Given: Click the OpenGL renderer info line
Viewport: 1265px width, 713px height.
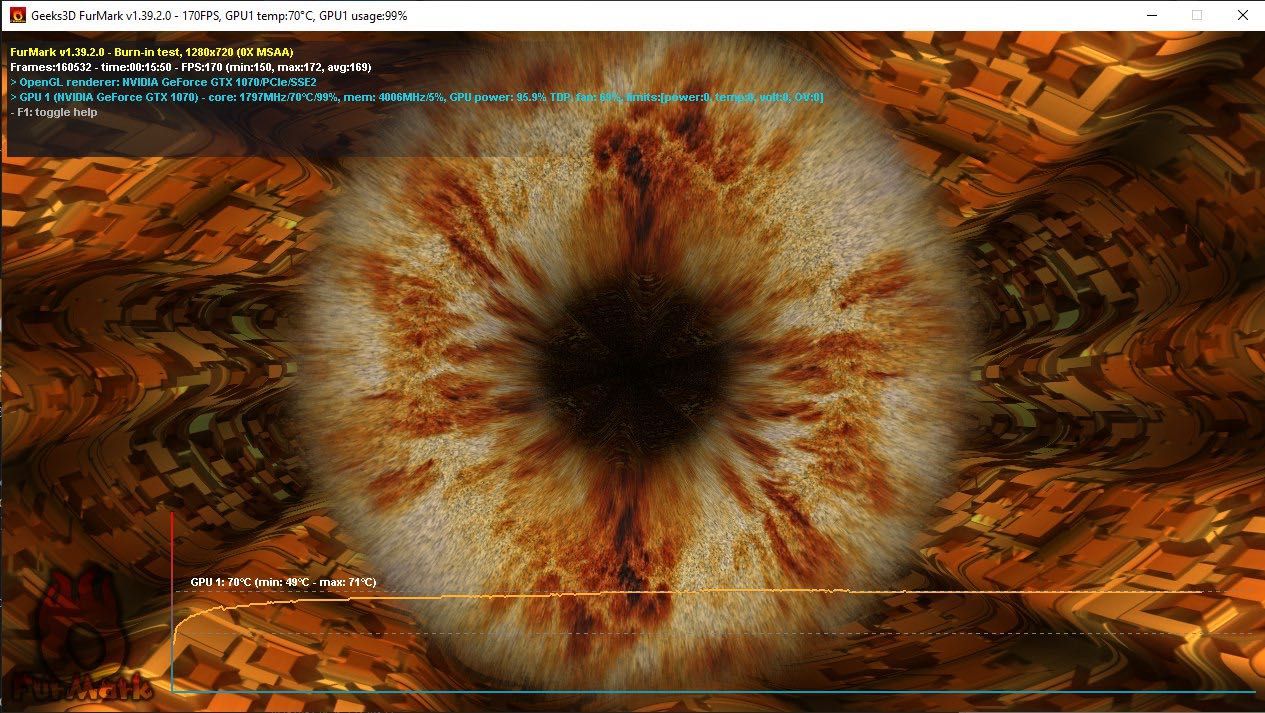Looking at the screenshot, I should pos(163,82).
